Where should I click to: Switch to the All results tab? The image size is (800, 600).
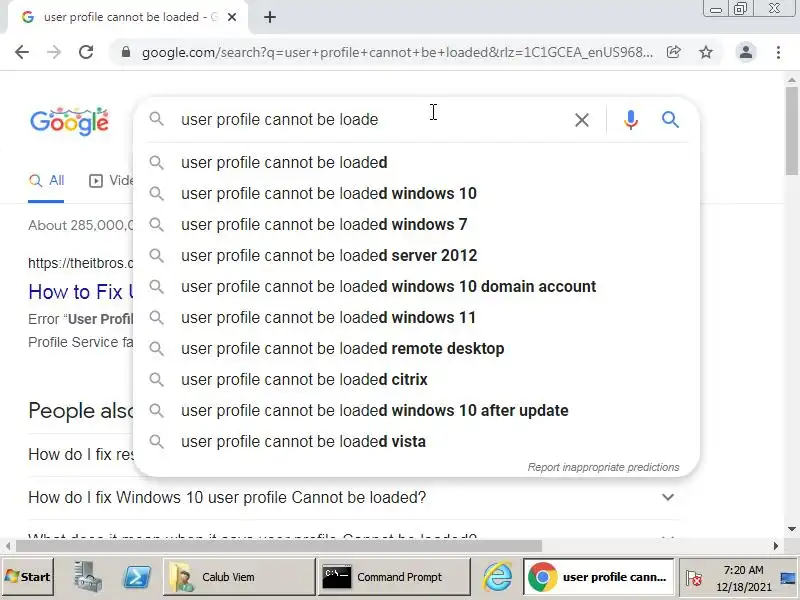point(47,181)
